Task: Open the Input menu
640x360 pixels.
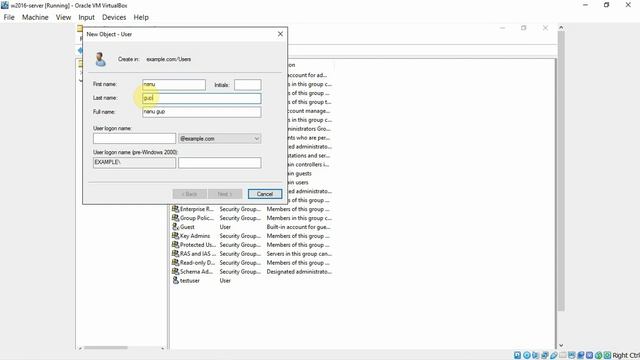Action: coord(87,17)
